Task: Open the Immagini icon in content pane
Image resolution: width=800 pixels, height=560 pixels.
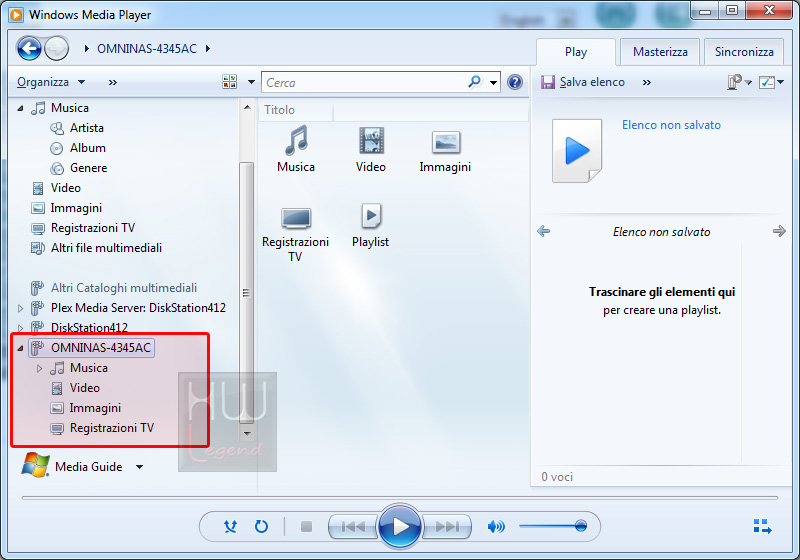Action: coord(445,150)
